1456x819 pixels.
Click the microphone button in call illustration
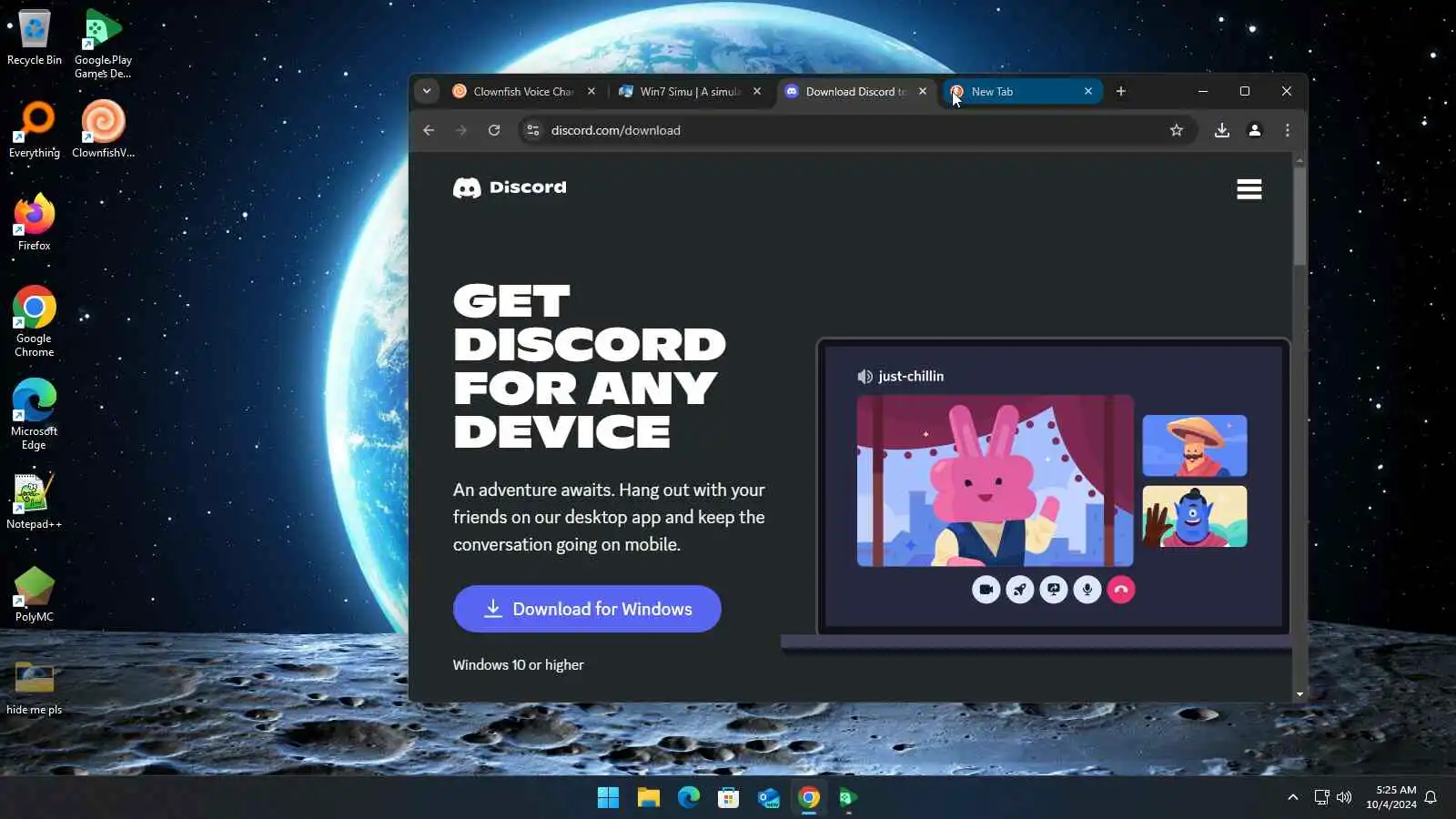tap(1087, 590)
